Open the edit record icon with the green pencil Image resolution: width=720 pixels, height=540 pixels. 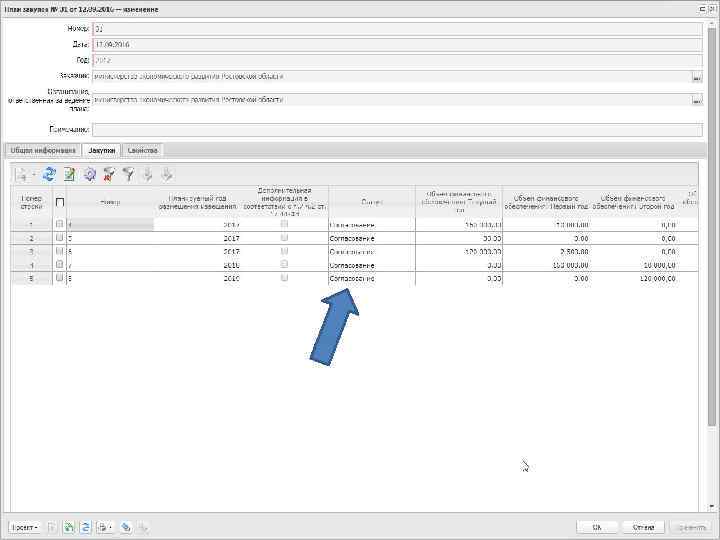pos(69,174)
